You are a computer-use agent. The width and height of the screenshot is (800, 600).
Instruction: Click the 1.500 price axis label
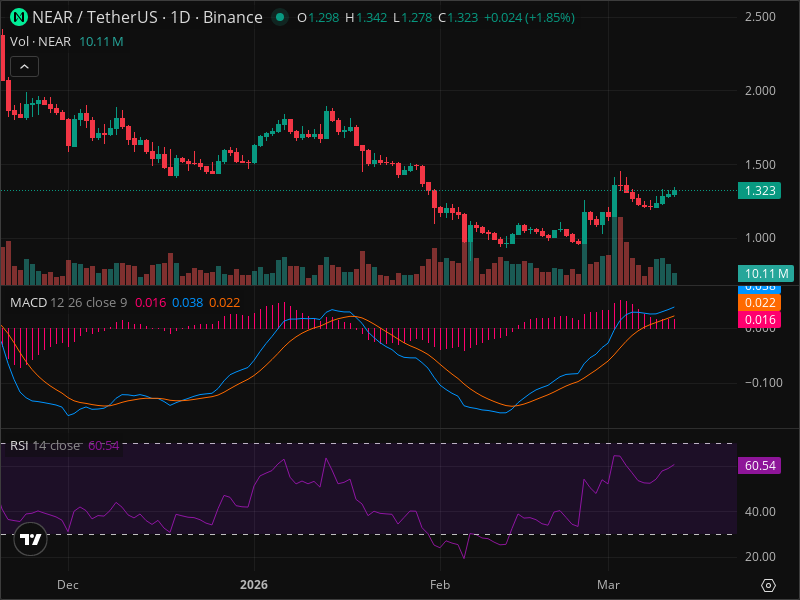click(760, 165)
